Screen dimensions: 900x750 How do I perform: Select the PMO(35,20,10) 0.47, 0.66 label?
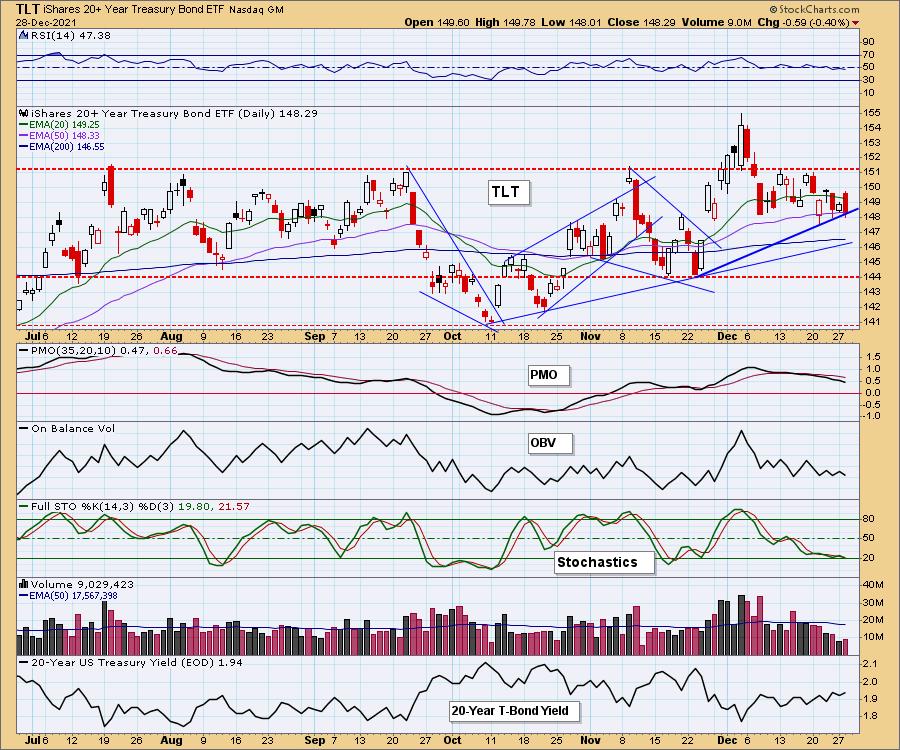point(104,350)
